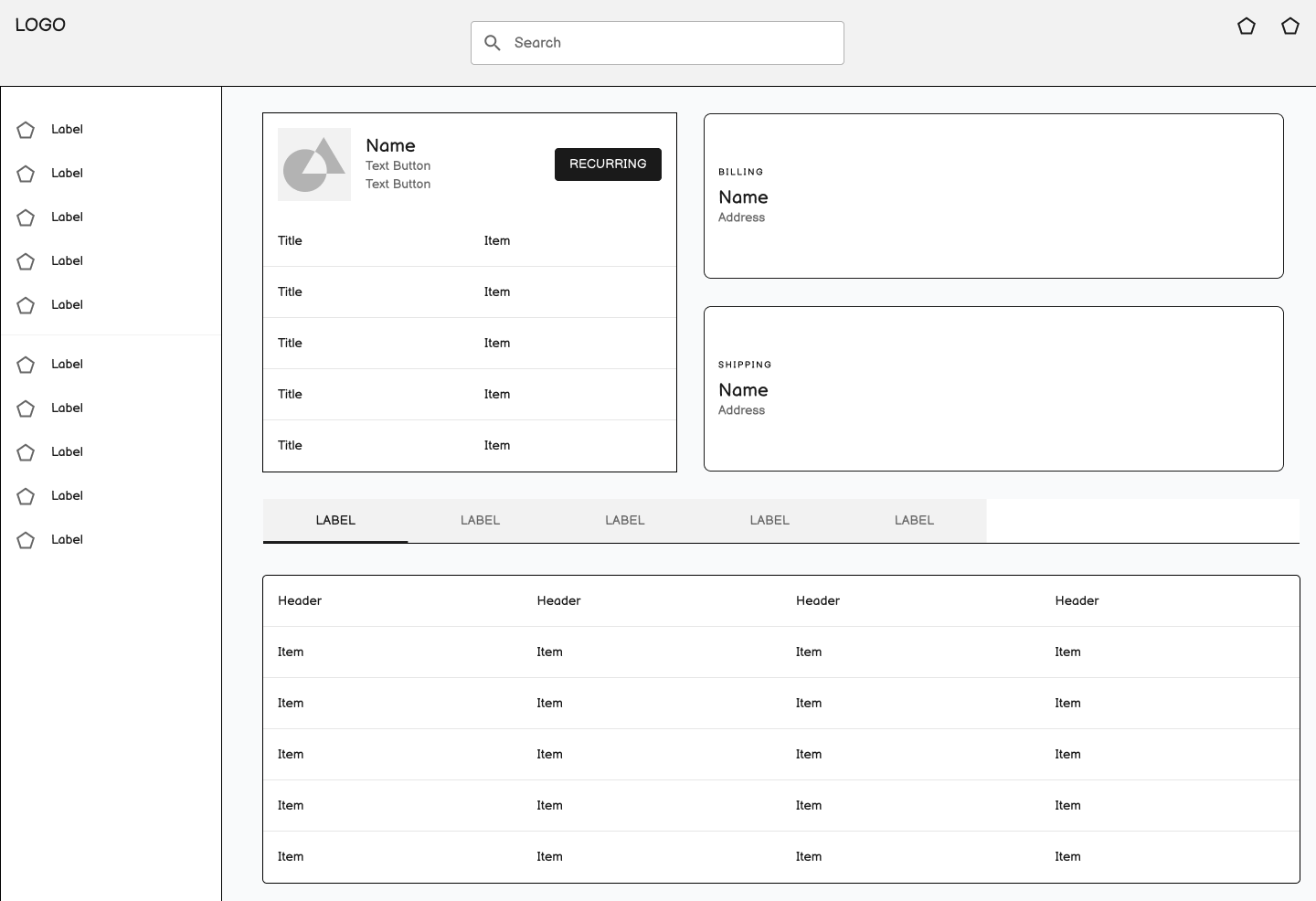Image resolution: width=1316 pixels, height=901 pixels.
Task: Click the fifth sidebar pentagon icon above the divider
Action: pyautogui.click(x=26, y=305)
